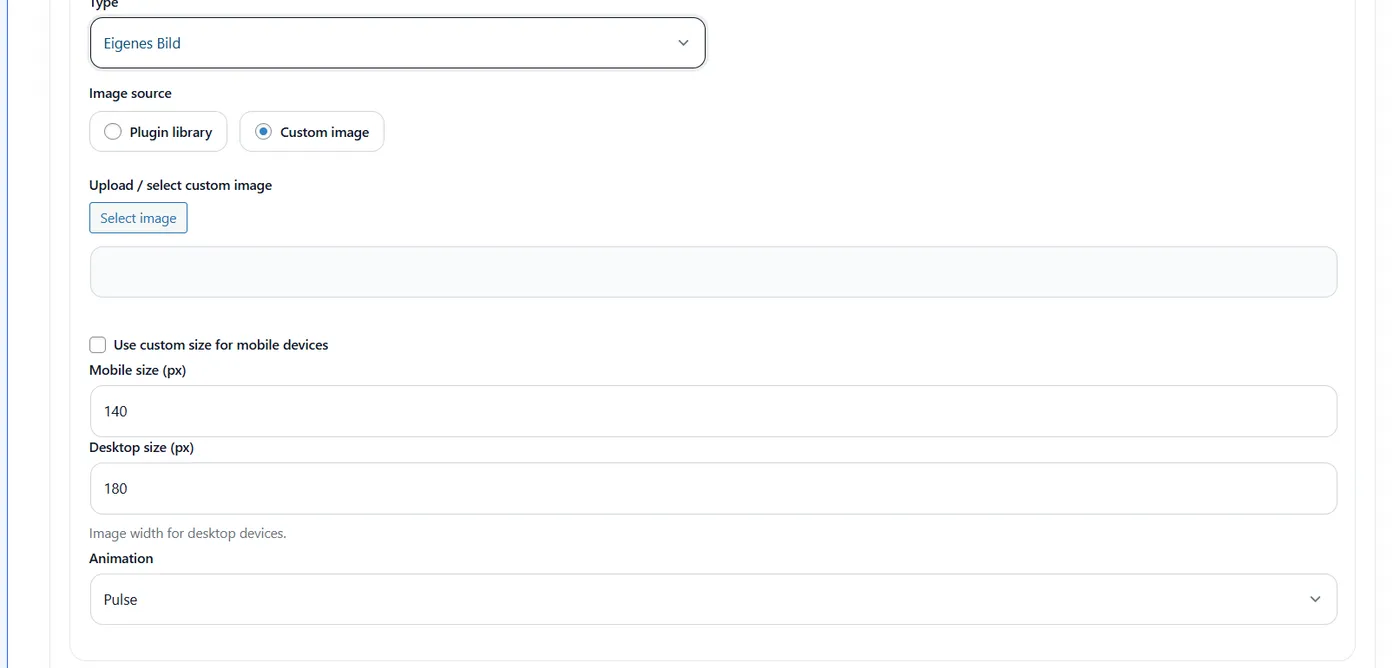Select the Plugin library radio button
The image size is (1400, 668).
[x=113, y=132]
